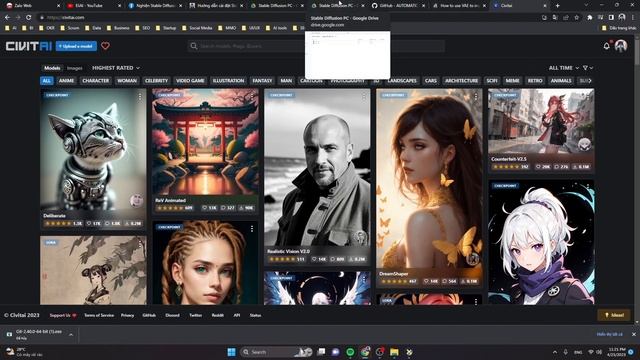Screen dimensions: 640x360
Task: Filter by the CELEBRITY category chip
Action: (156, 81)
